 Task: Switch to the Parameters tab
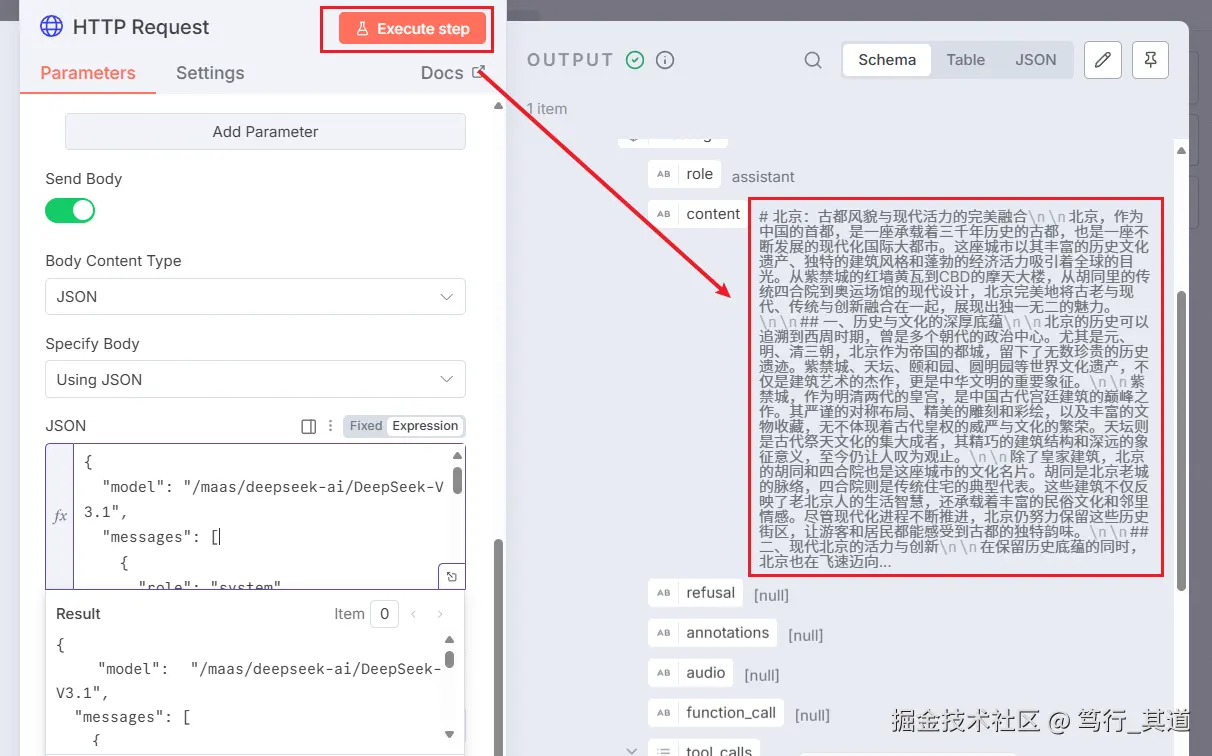click(x=88, y=73)
